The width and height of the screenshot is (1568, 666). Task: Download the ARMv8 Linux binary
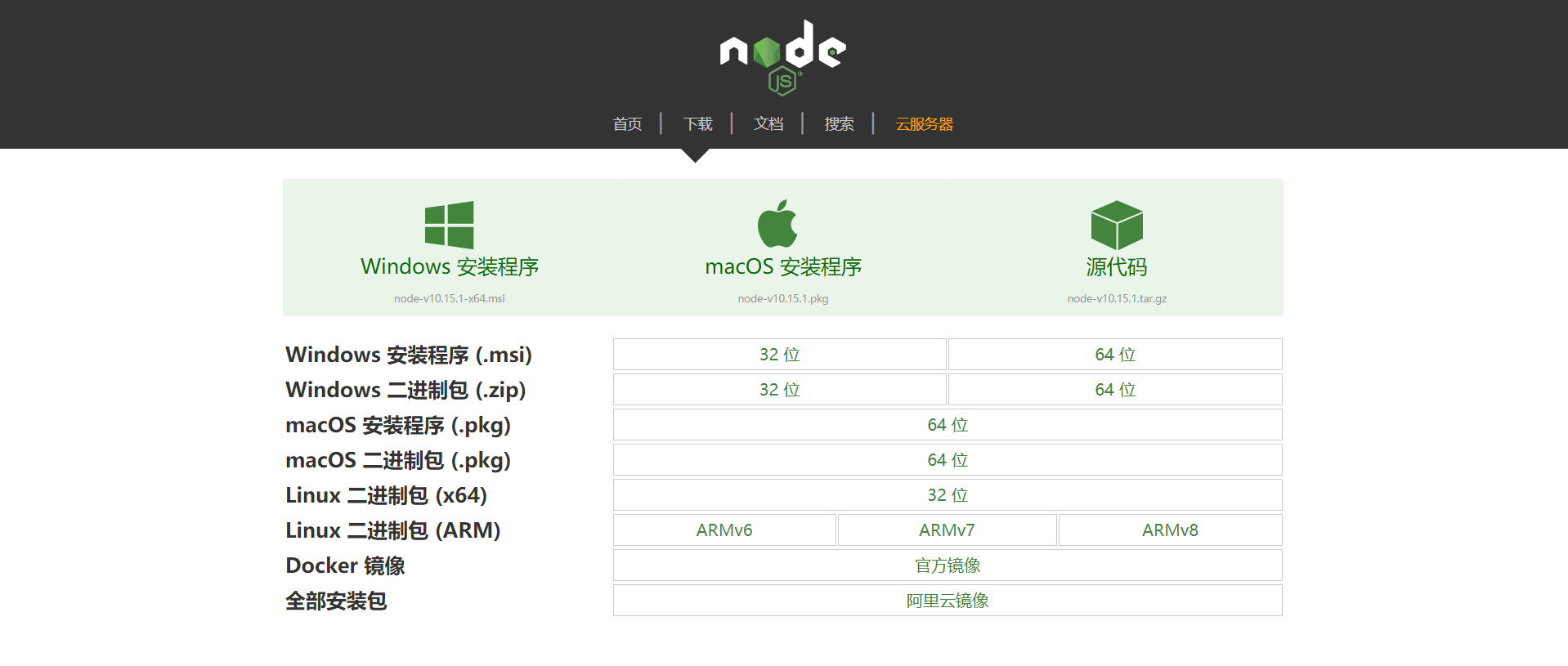(1170, 530)
